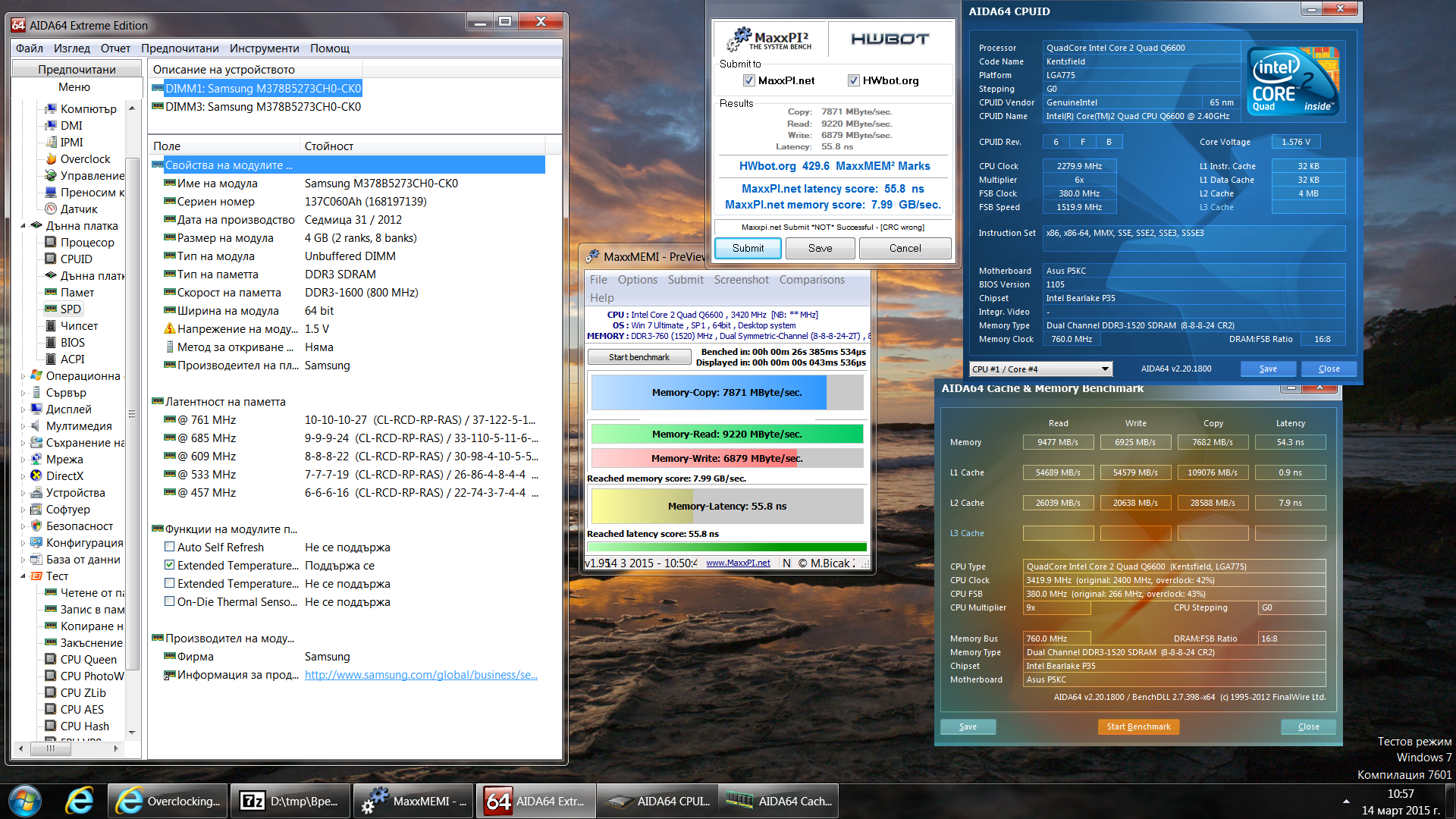Click the DIMM3 Samsung module icon
Viewport: 1456px width, 819px height.
[158, 106]
